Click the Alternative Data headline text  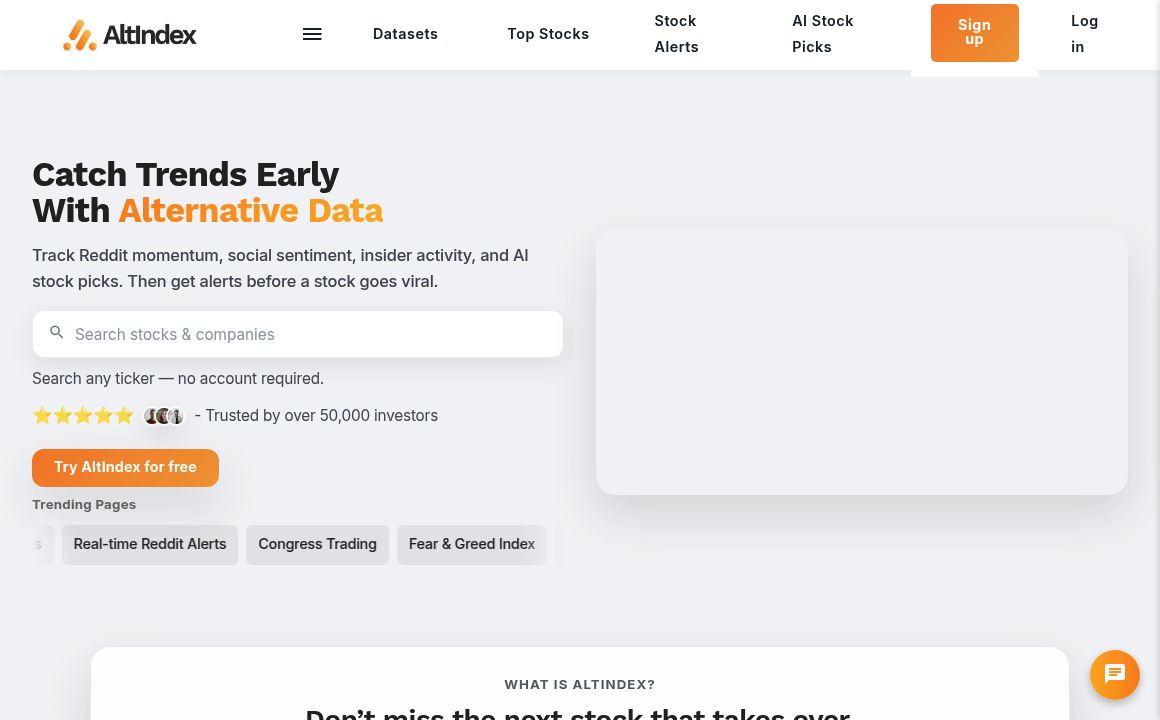pyautogui.click(x=250, y=211)
